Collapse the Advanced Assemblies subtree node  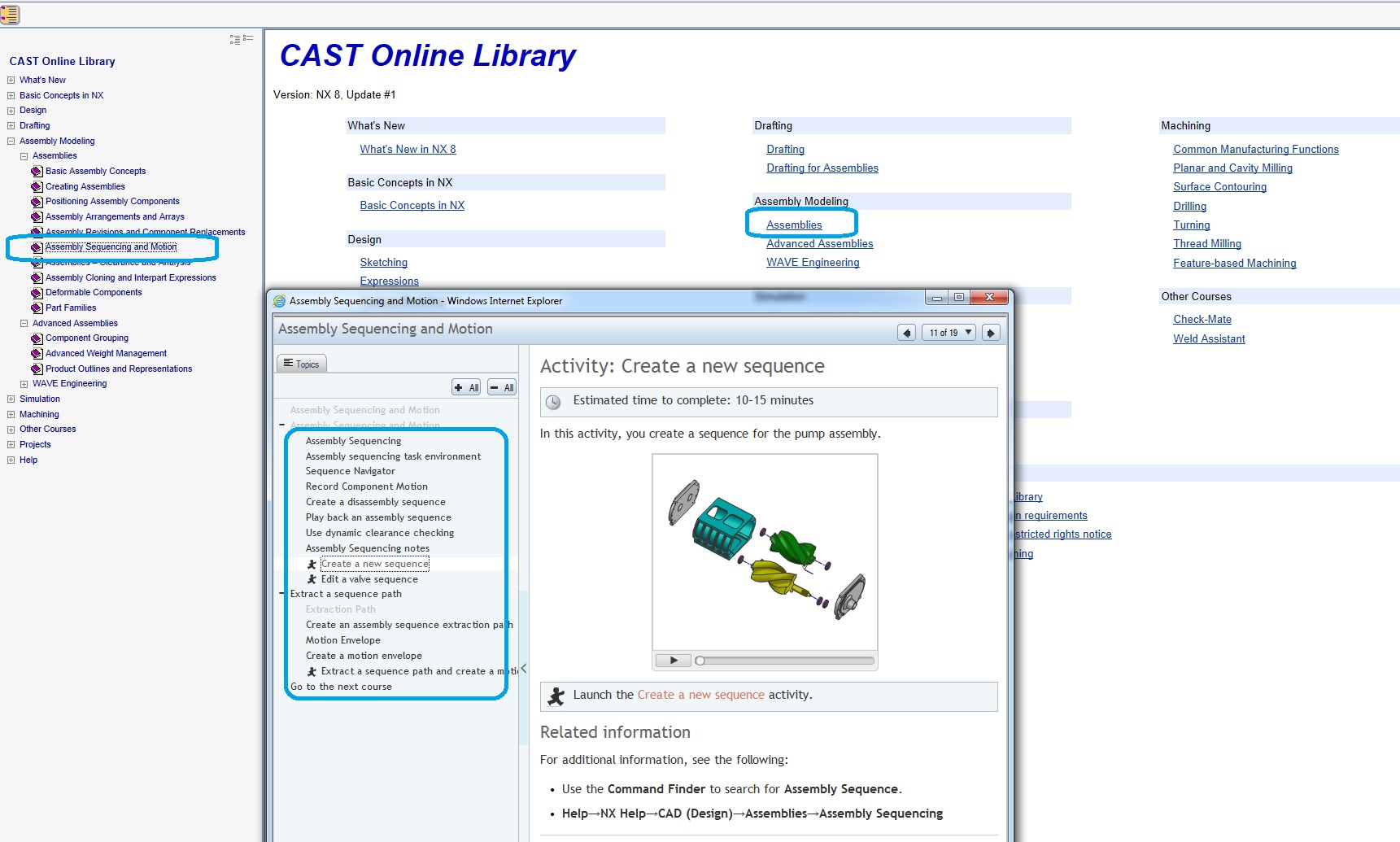[24, 324]
